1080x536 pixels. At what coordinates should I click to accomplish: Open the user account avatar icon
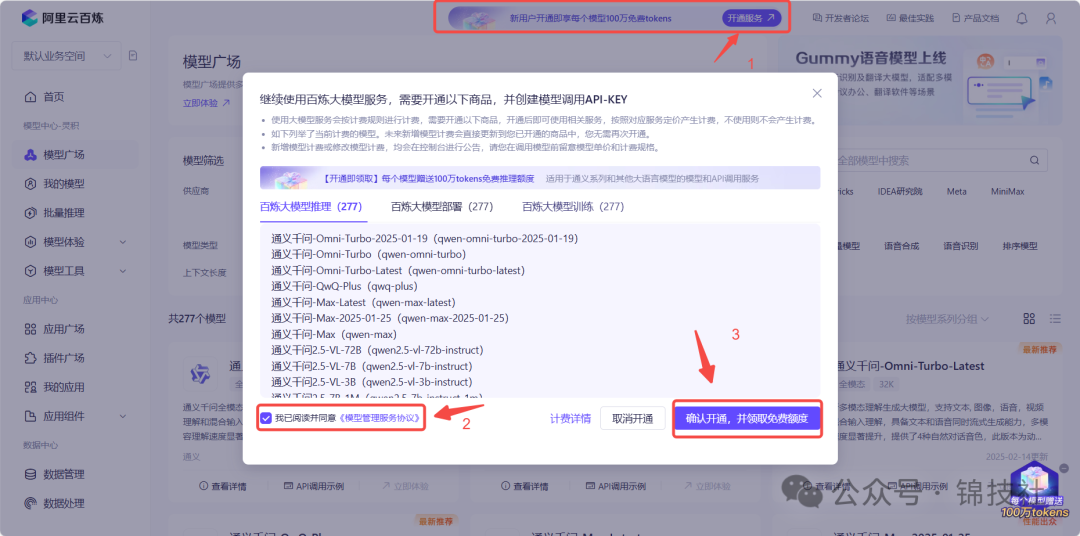1050,18
